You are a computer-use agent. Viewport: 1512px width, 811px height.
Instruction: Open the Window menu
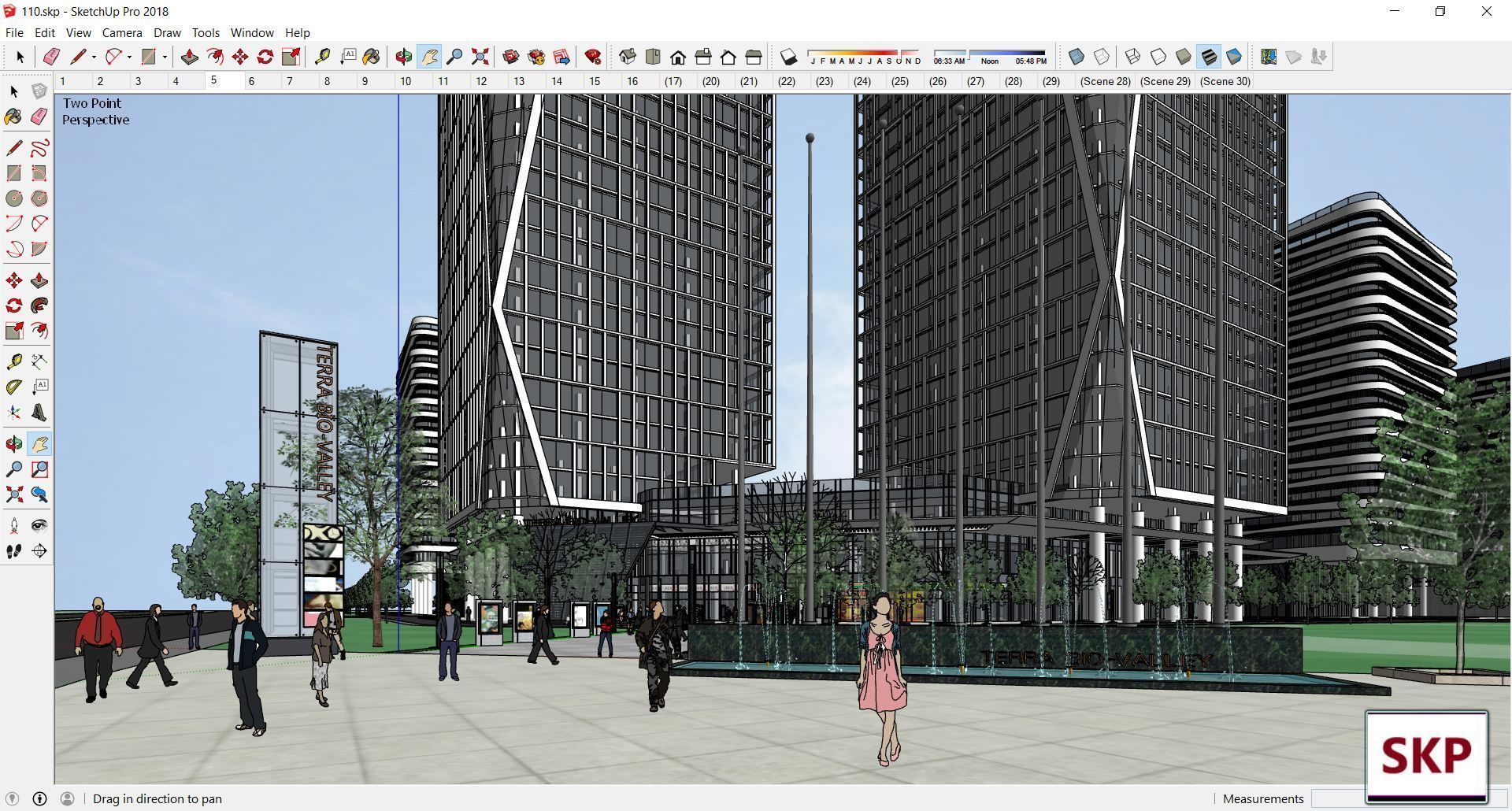pyautogui.click(x=252, y=32)
